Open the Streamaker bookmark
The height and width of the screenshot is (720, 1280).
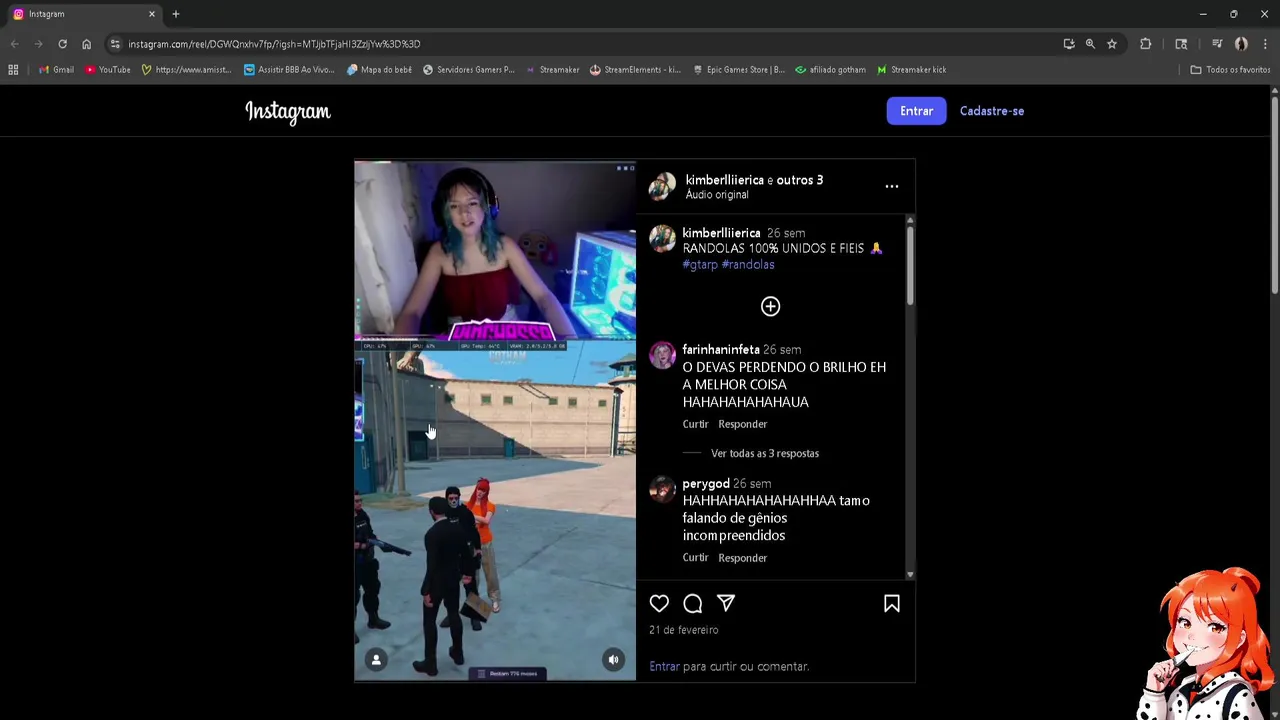click(552, 70)
